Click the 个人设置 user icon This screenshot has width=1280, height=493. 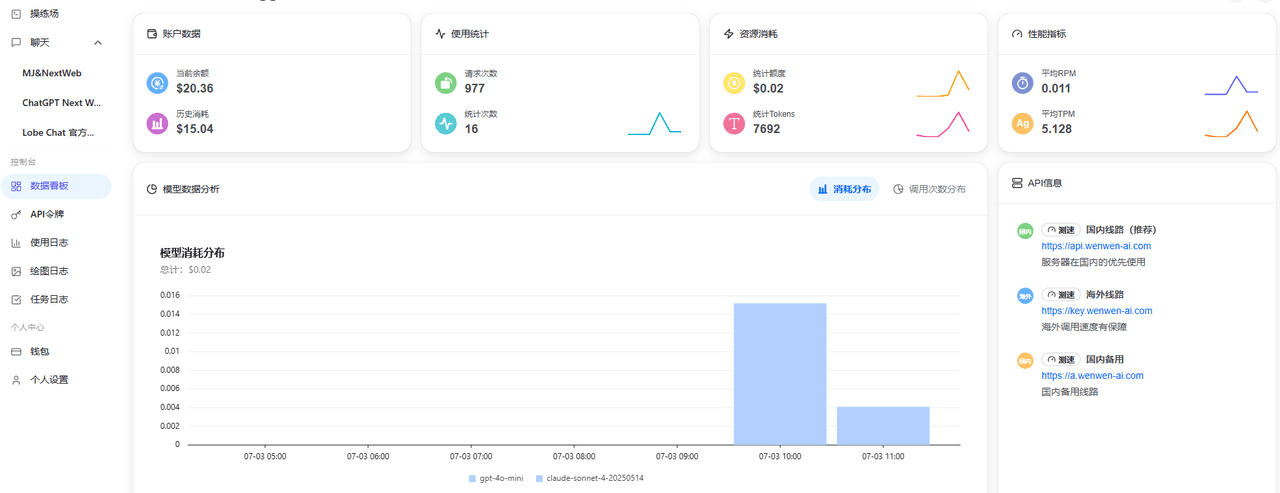click(16, 380)
